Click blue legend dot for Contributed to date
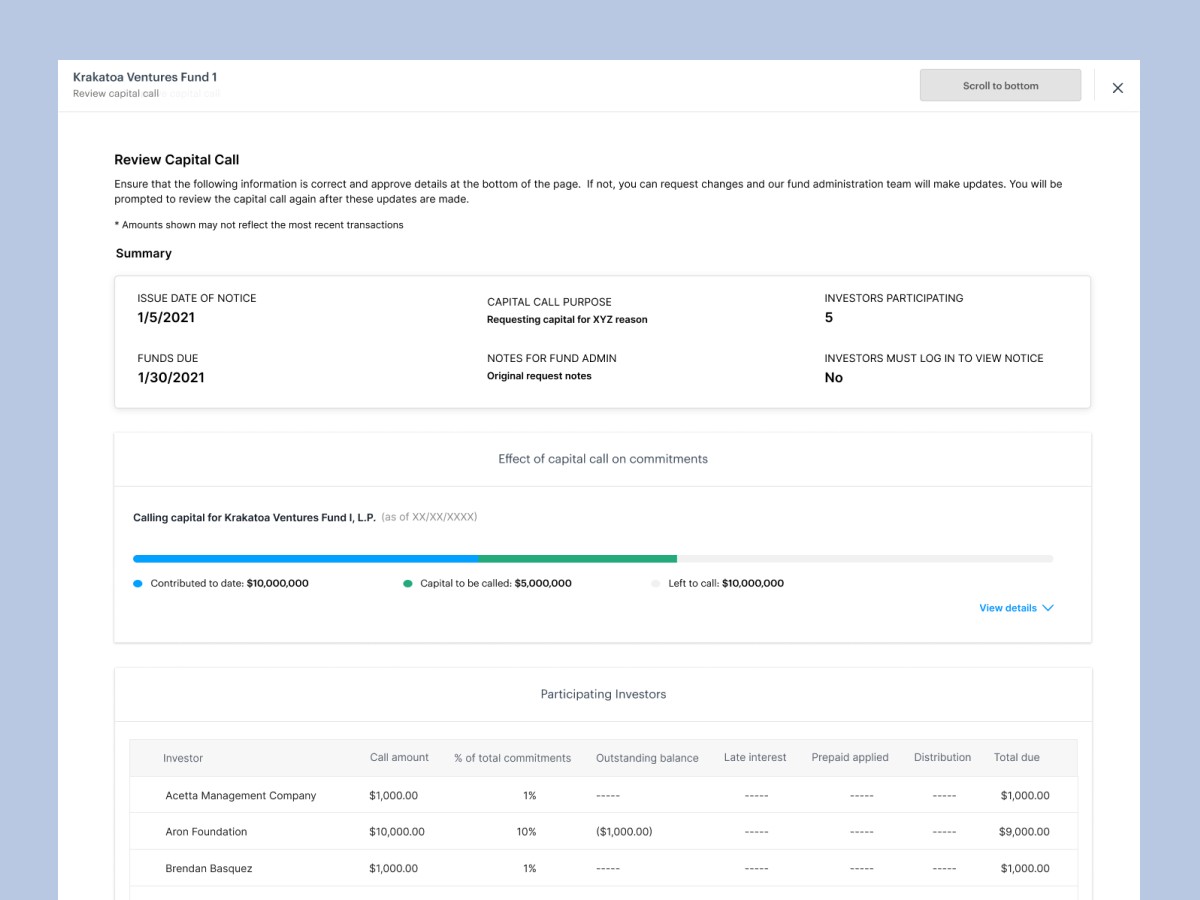This screenshot has height=900, width=1200. (138, 583)
